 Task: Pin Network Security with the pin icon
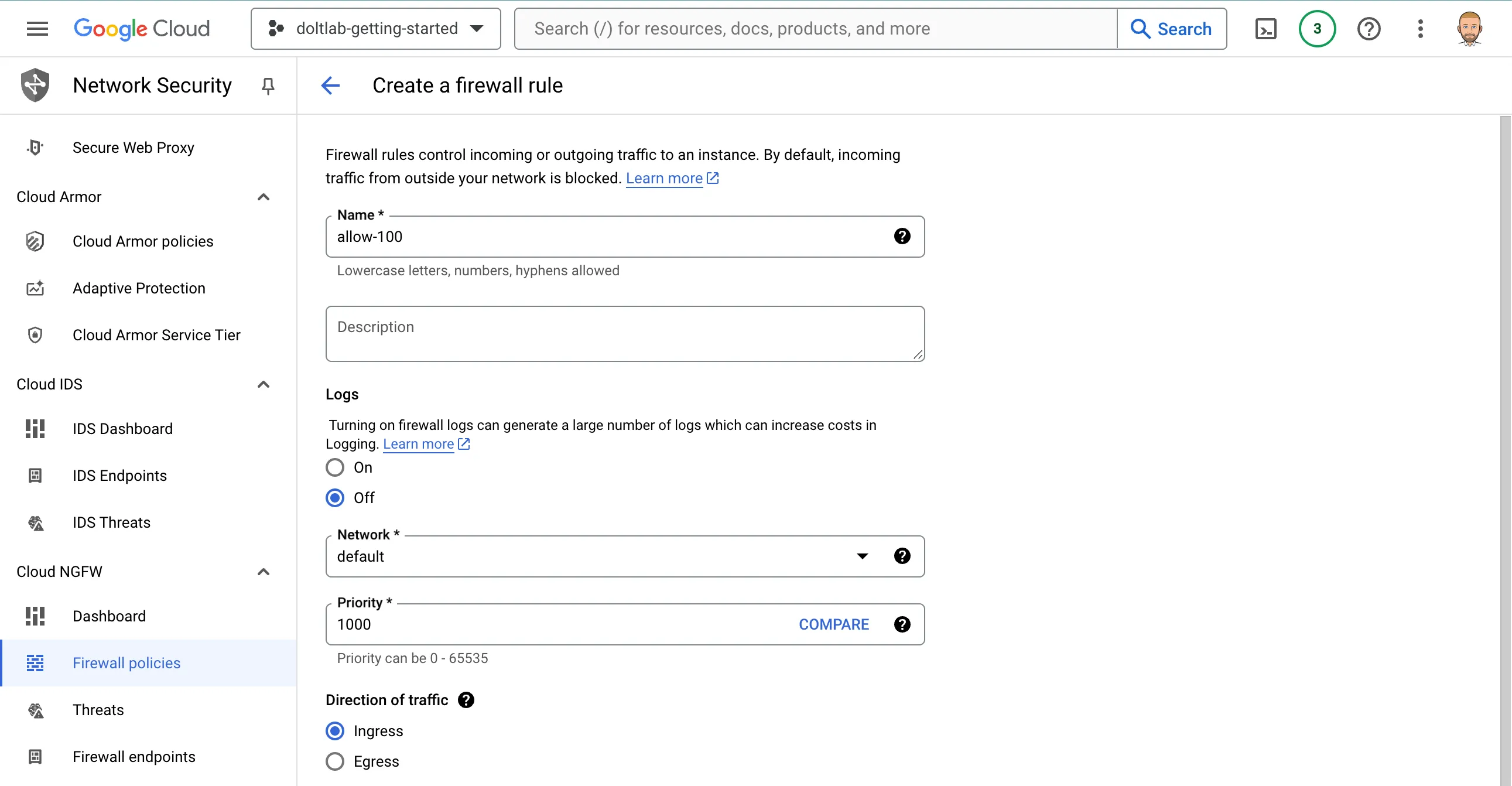coord(268,86)
